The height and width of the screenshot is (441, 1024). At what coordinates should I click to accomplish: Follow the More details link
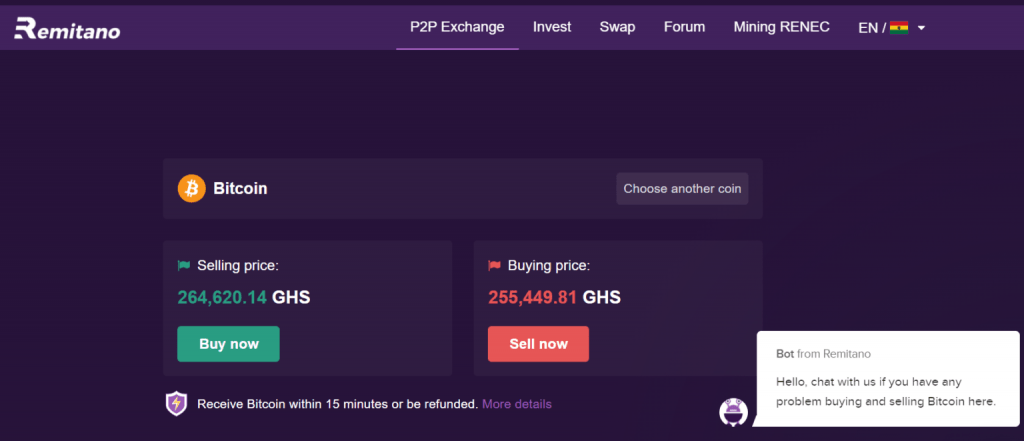516,404
